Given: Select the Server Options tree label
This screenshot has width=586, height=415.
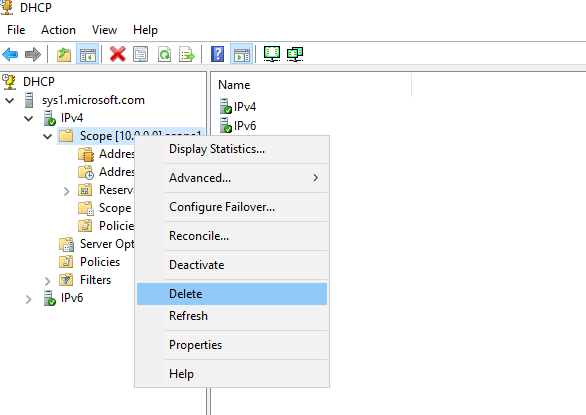Looking at the screenshot, I should point(107,244).
